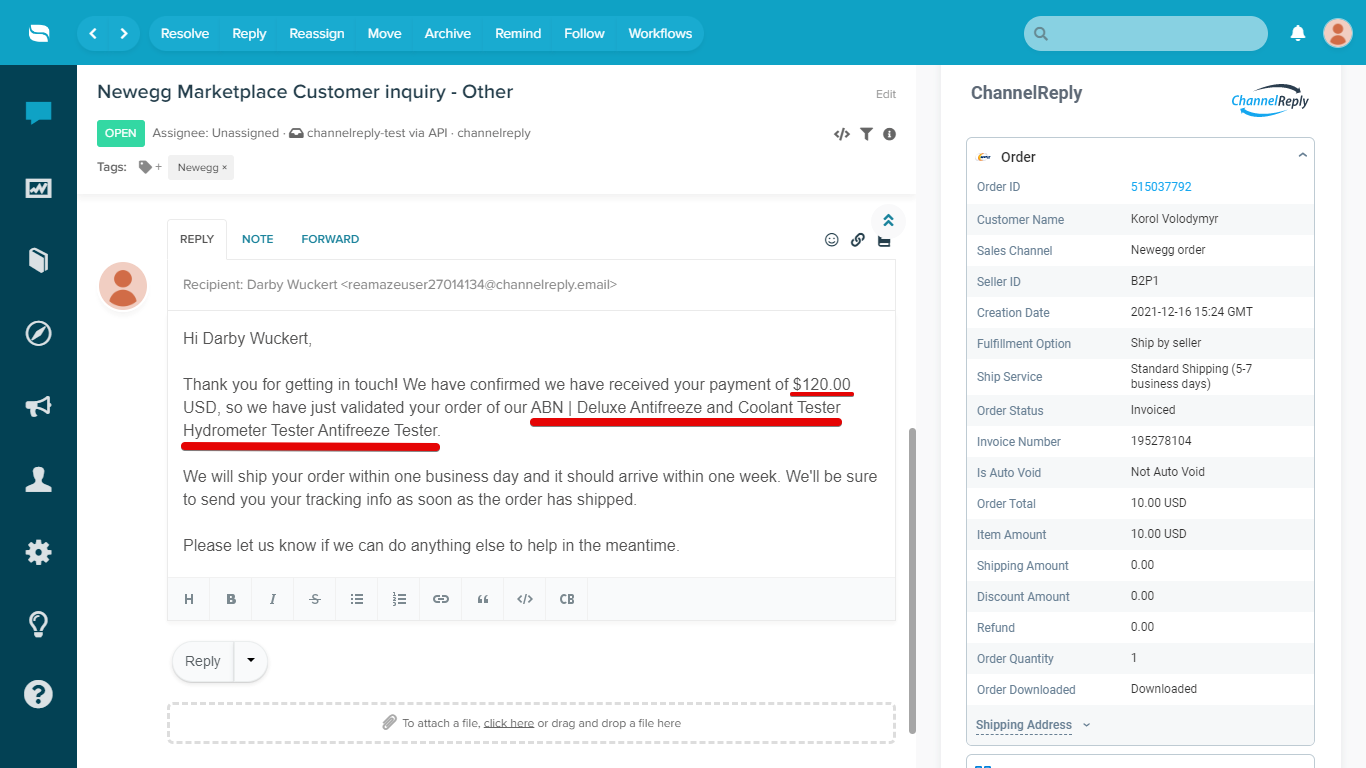The height and width of the screenshot is (768, 1366).
Task: Open the megaphone campaigns icon in sidebar
Action: (39, 406)
